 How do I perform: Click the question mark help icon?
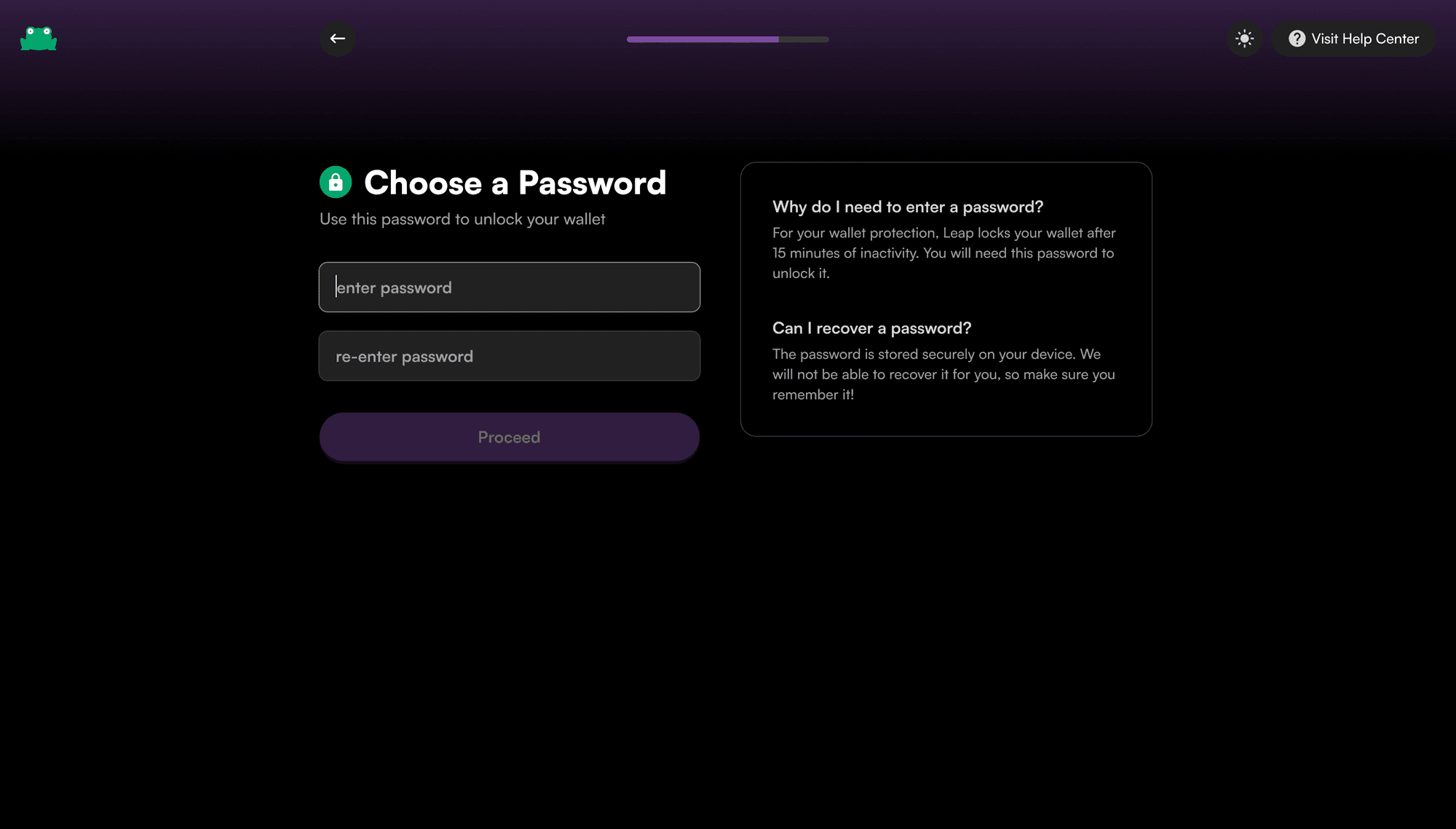click(1297, 39)
